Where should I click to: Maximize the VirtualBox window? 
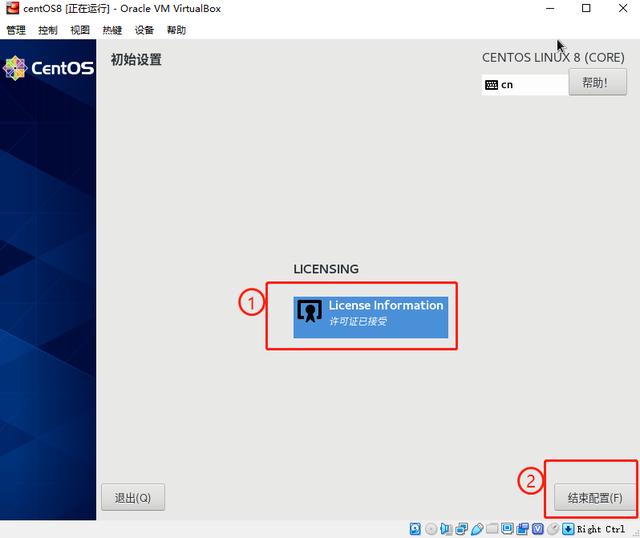point(586,8)
